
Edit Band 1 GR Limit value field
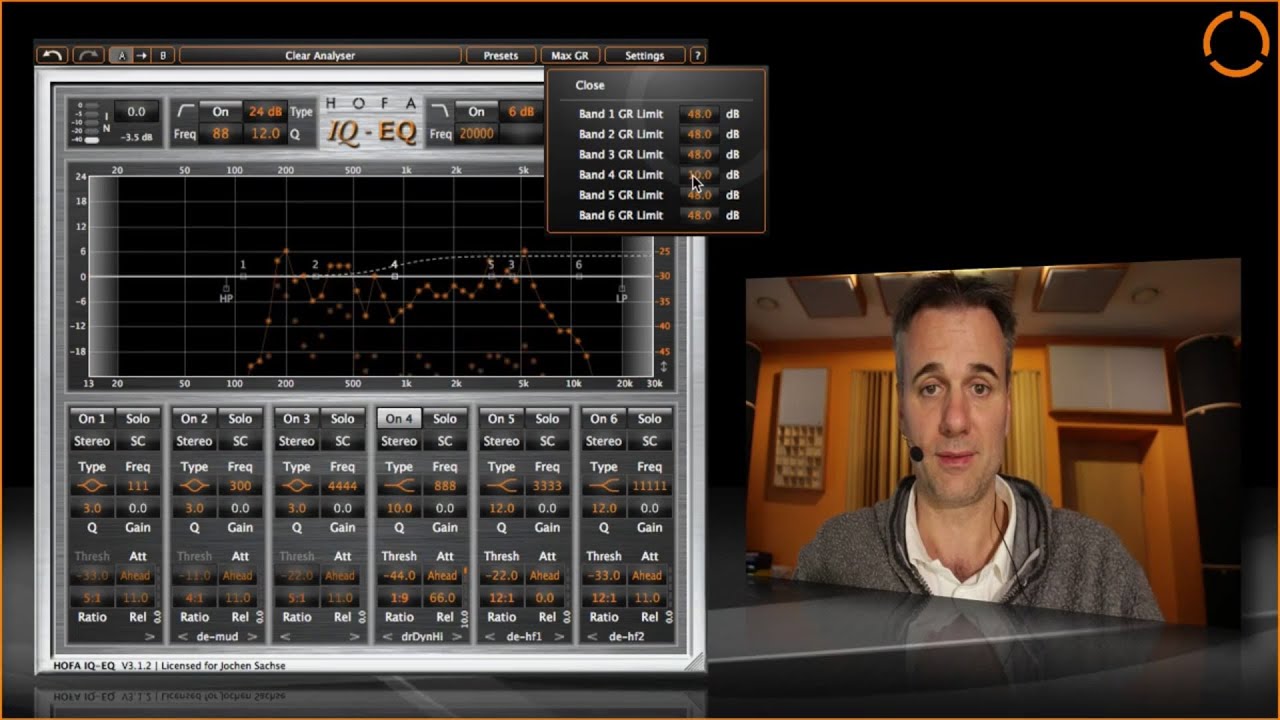coord(699,114)
